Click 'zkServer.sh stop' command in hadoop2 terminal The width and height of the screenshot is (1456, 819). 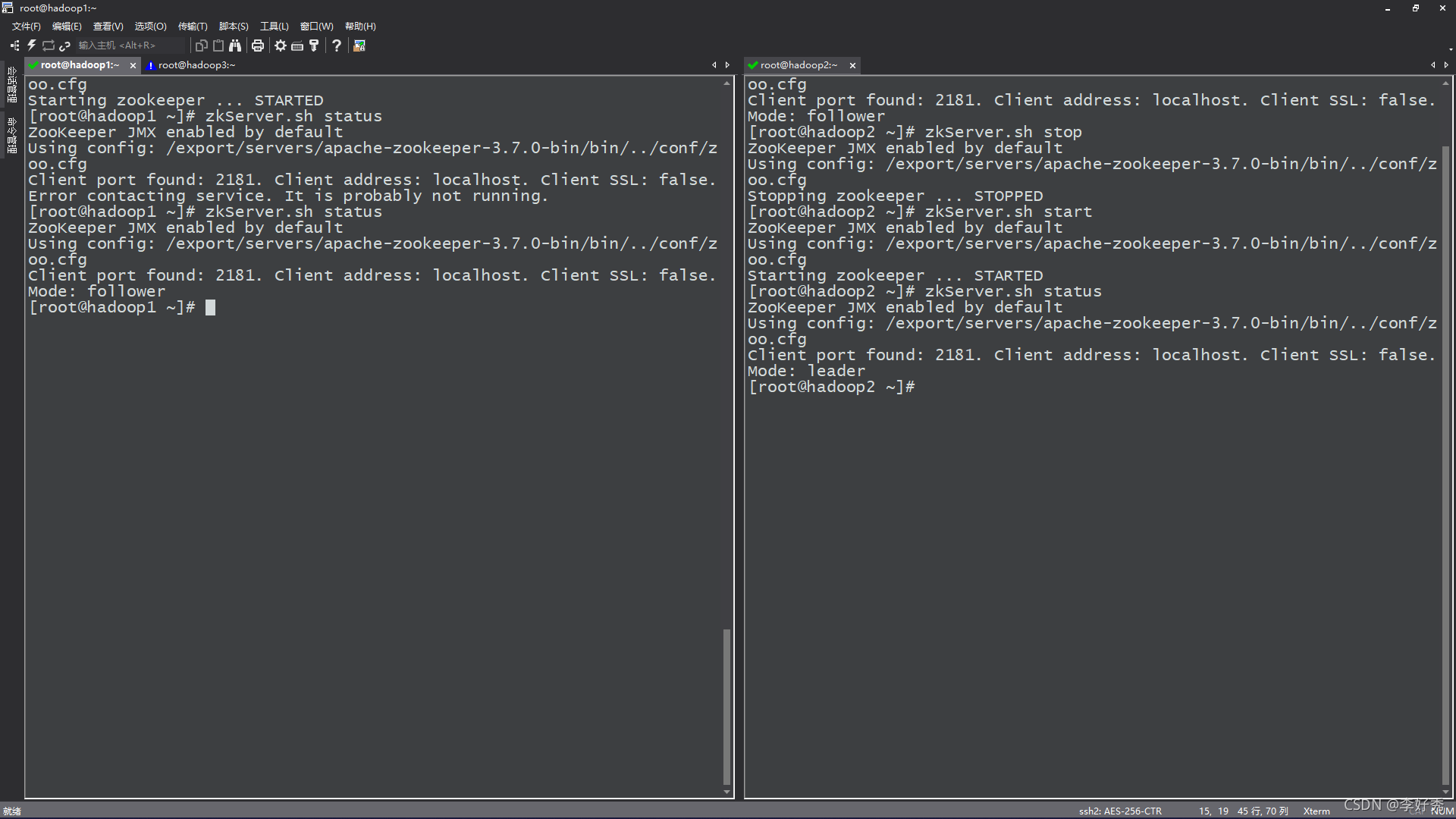1003,132
